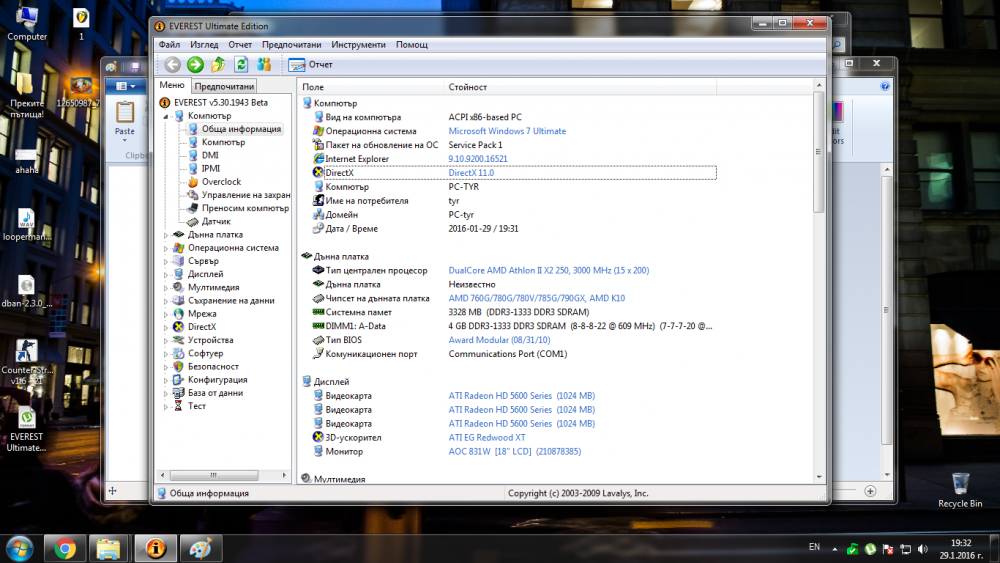Click the Paint taskbar button
The height and width of the screenshot is (563, 1000).
[x=200, y=548]
